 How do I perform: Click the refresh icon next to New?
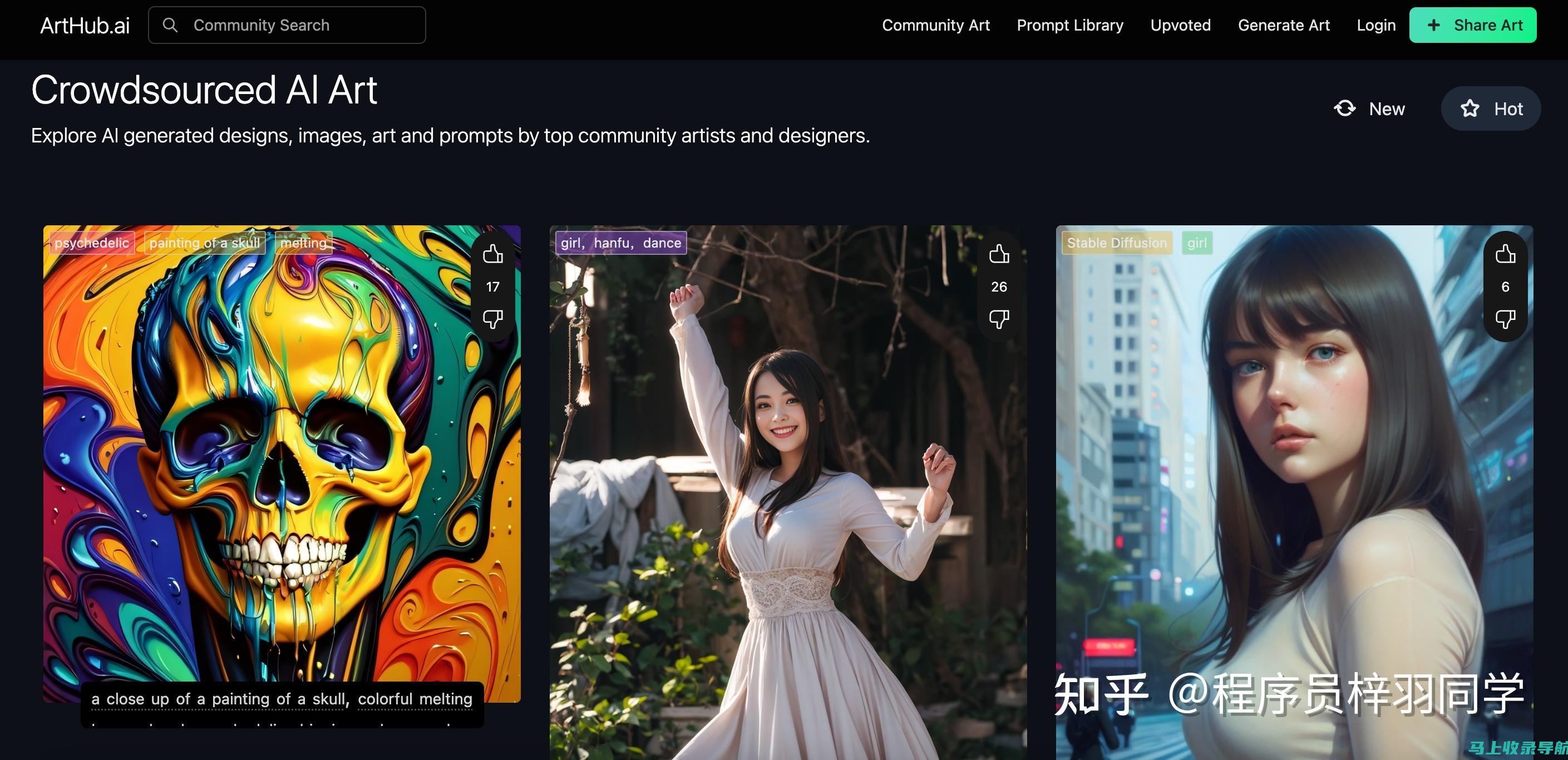[x=1344, y=107]
